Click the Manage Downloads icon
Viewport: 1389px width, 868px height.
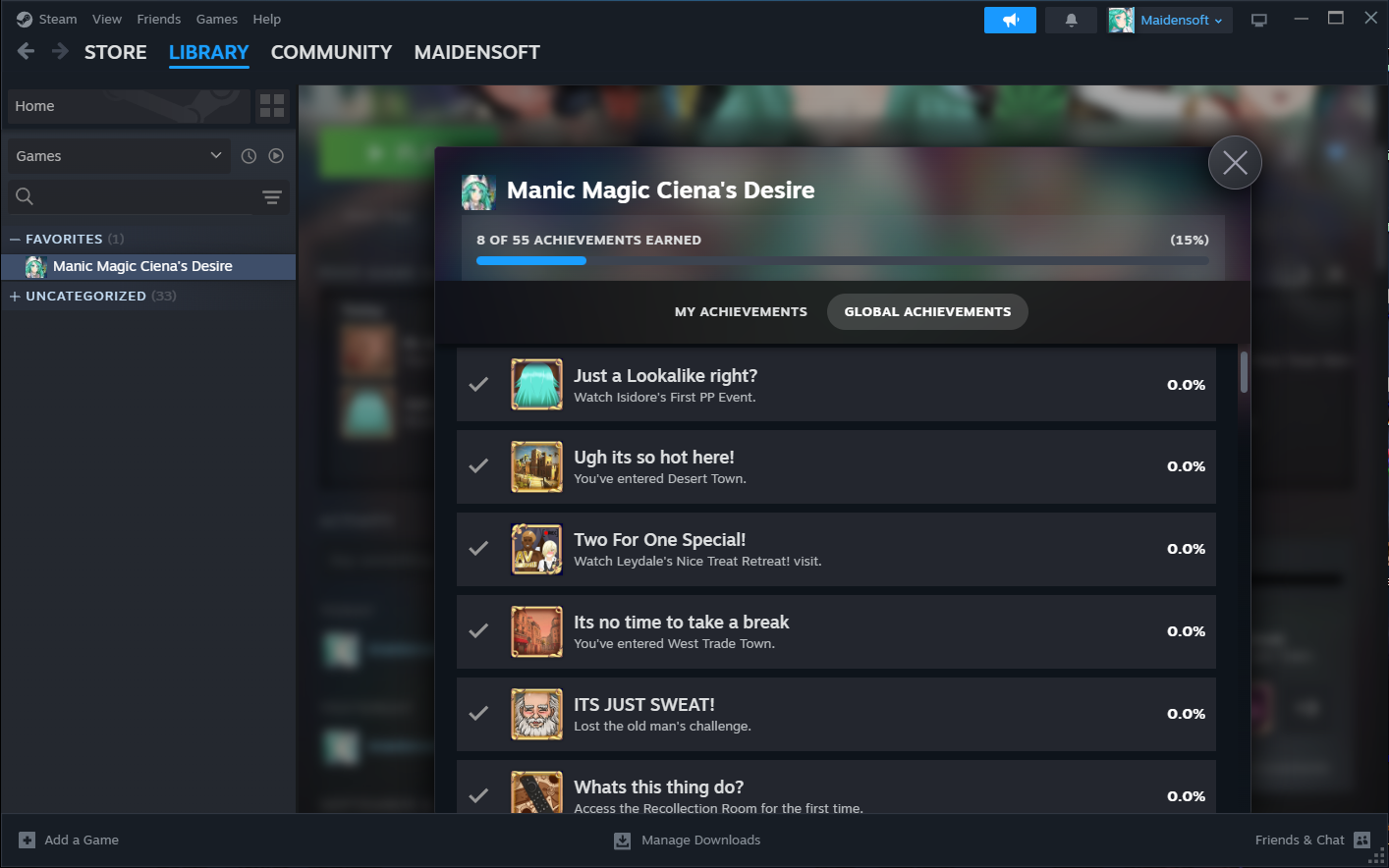point(622,841)
